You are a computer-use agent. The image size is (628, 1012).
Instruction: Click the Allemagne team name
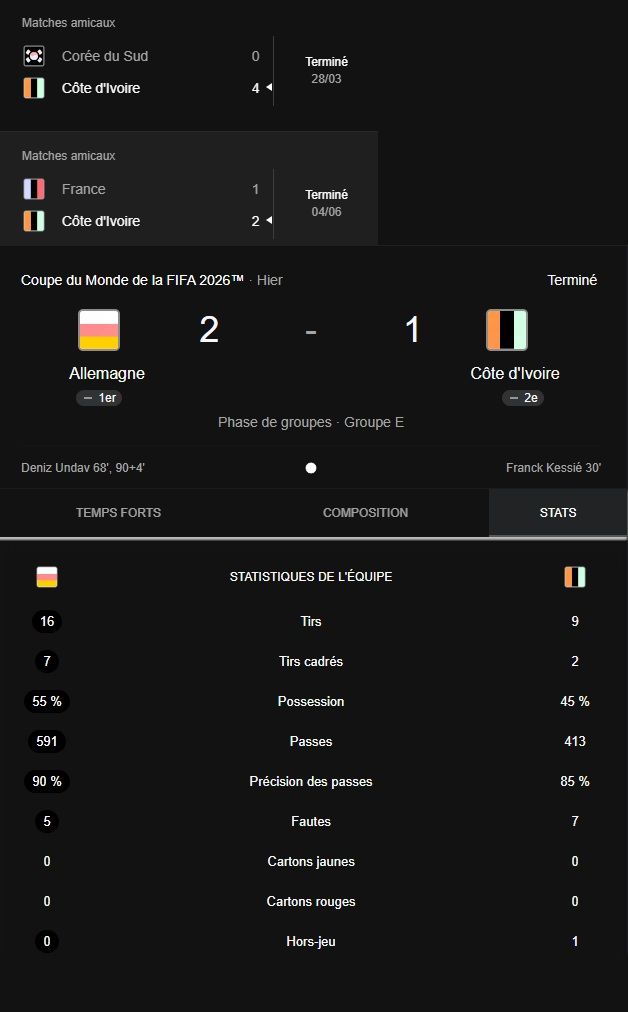coord(107,373)
